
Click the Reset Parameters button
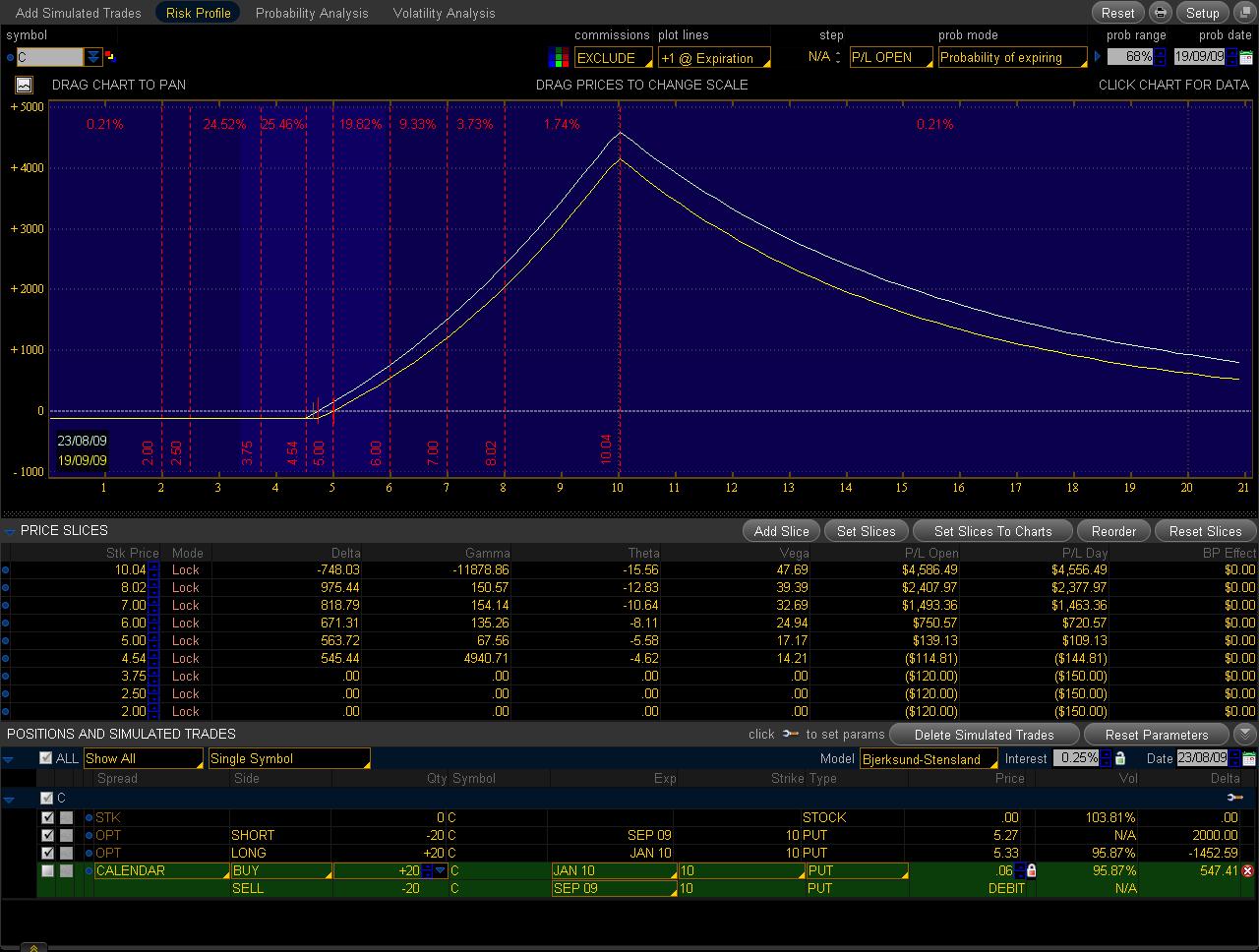[1157, 735]
